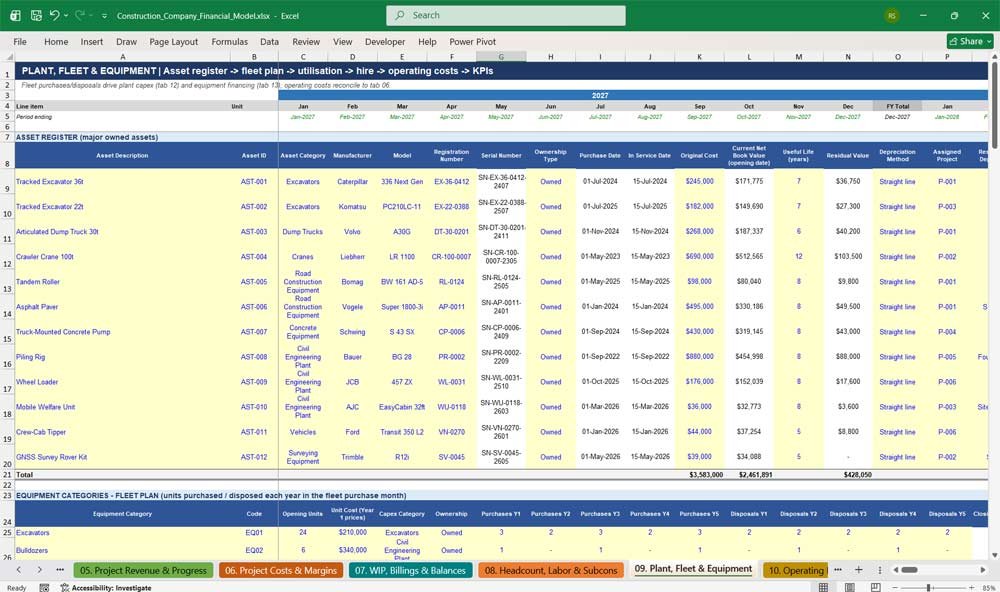1000x592 pixels.
Task: Switch to 06. Project Costs & Margins sheet
Action: (281, 570)
